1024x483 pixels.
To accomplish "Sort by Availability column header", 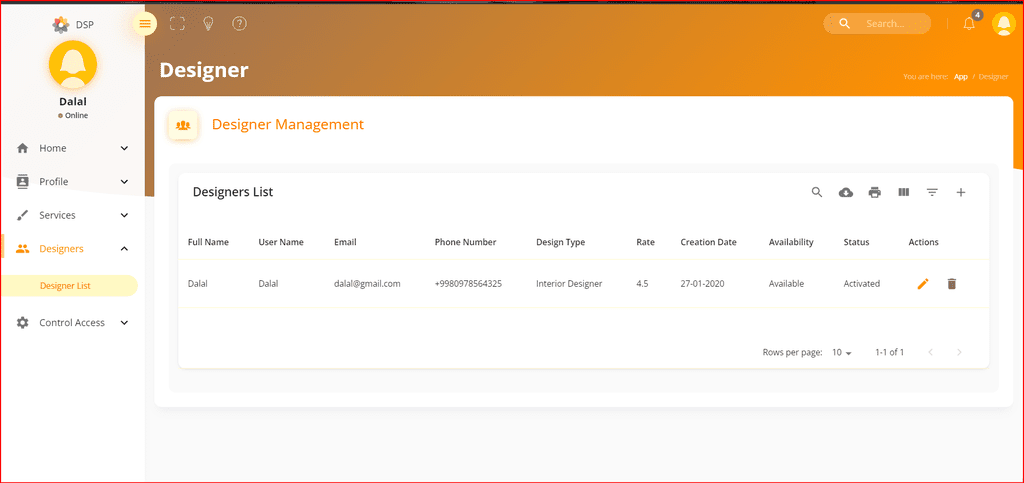I will [x=791, y=242].
